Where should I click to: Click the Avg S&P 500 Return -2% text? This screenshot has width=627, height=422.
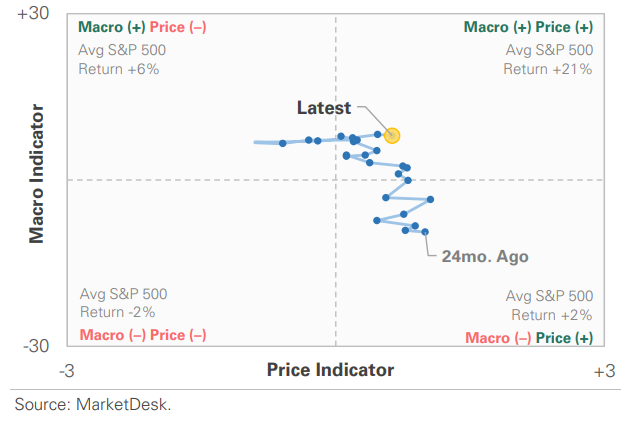pos(123,303)
